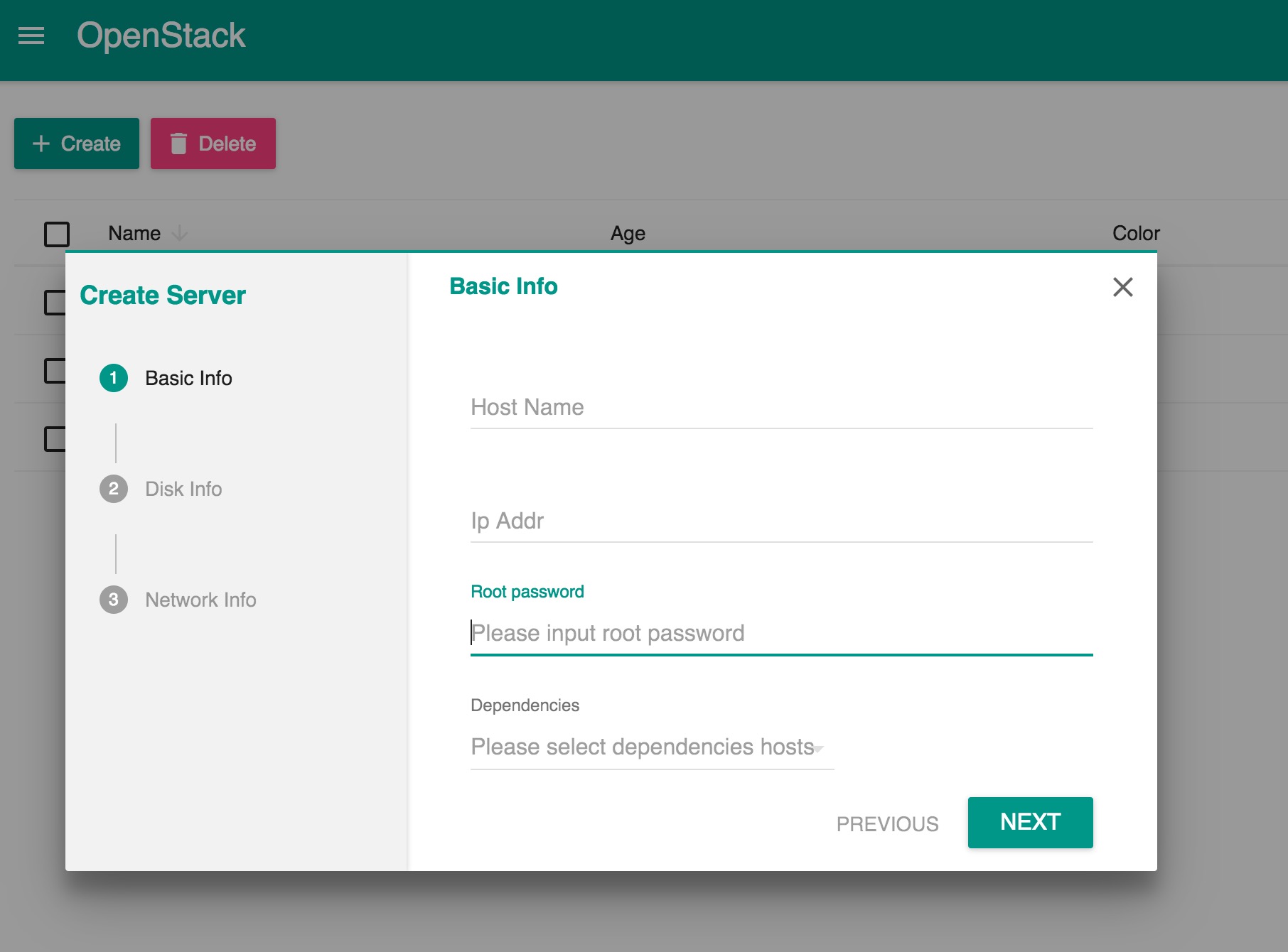Toggle the select-all checkbox in table header

tap(57, 234)
